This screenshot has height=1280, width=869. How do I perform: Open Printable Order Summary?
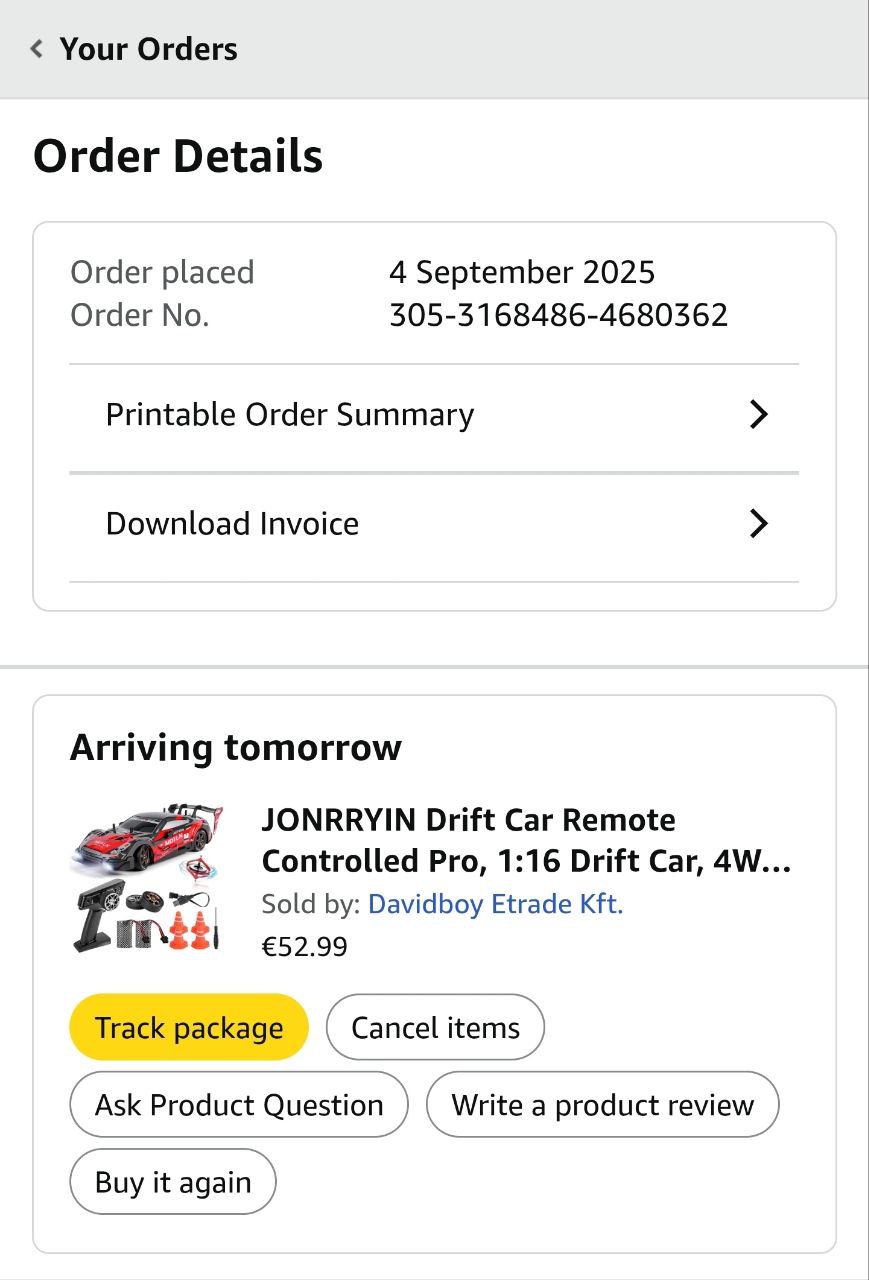click(290, 415)
